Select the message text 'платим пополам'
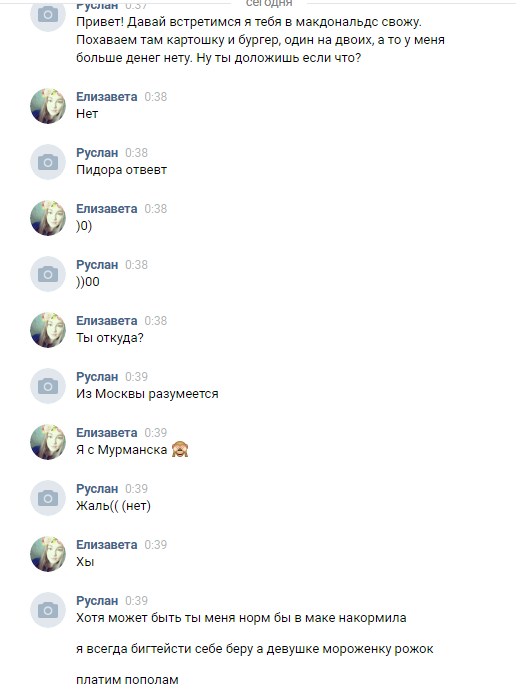 (x=127, y=680)
